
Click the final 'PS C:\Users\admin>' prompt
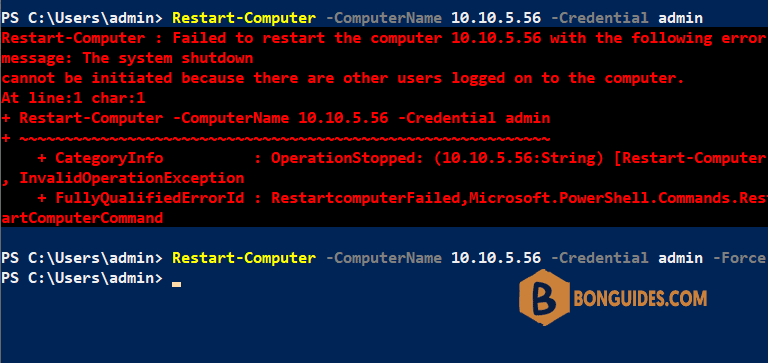[82, 278]
